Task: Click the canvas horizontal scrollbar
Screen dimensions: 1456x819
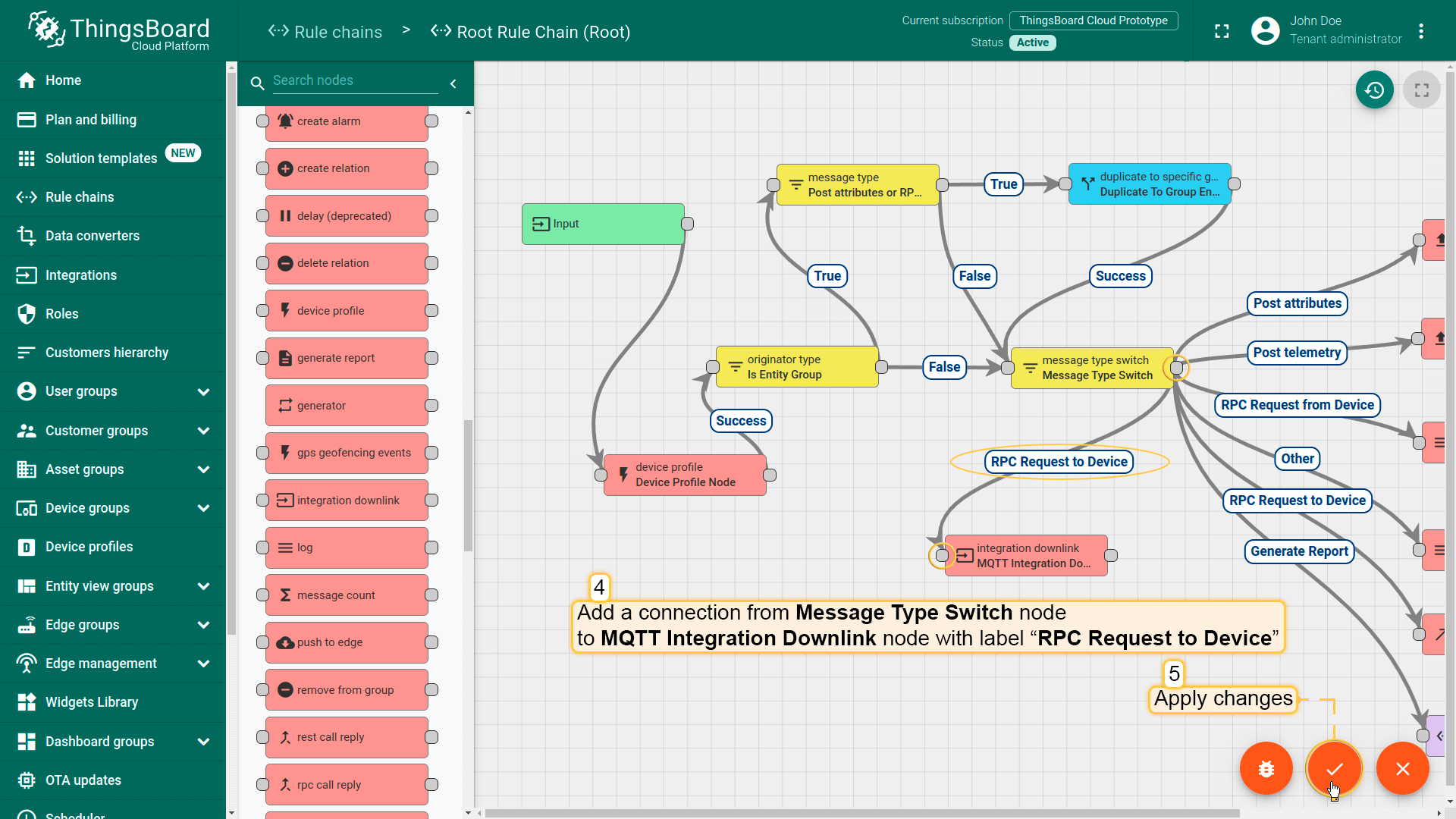Action: [863, 813]
